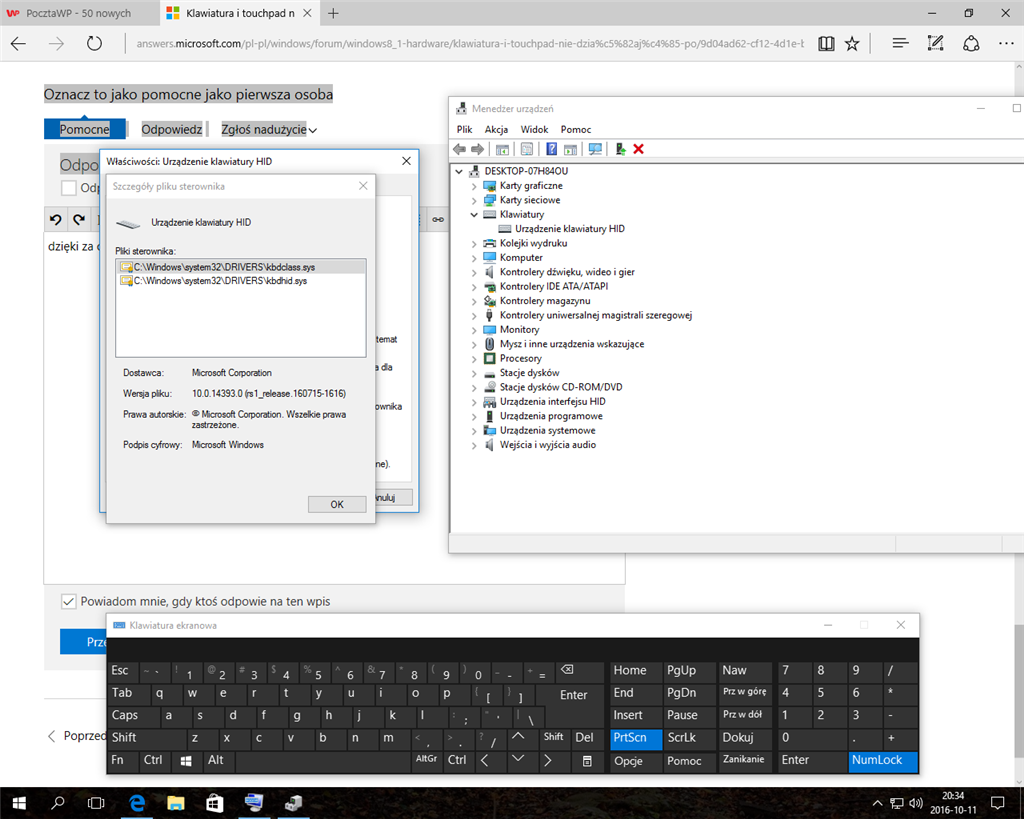Click the blue Pomocne button

85,129
